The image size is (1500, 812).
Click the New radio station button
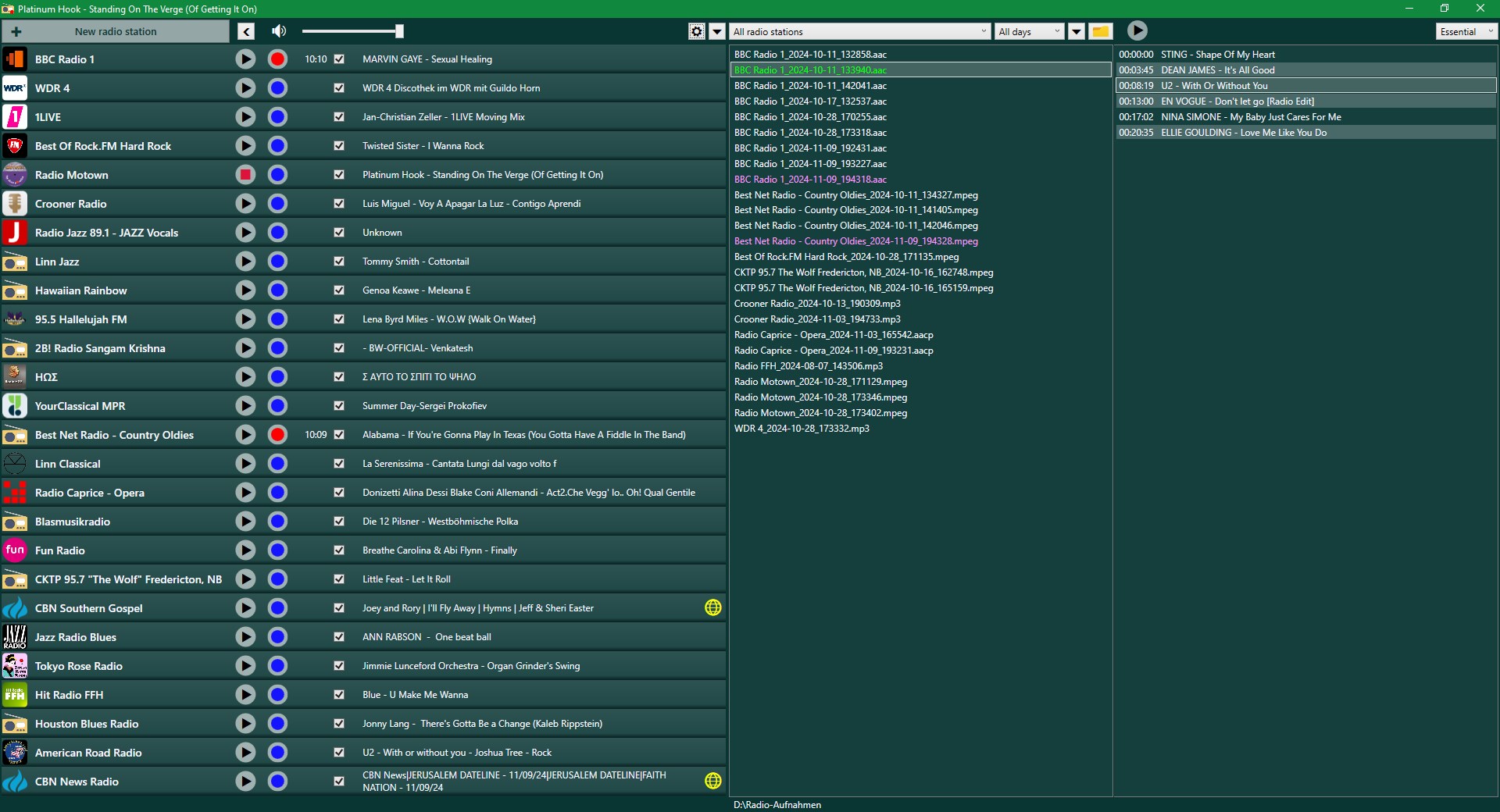point(116,31)
